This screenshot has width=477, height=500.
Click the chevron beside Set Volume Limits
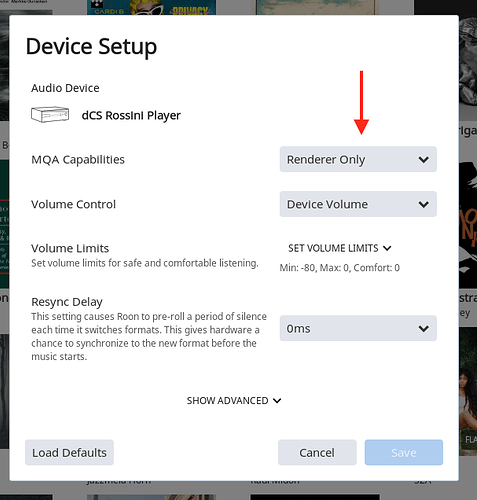coord(387,248)
